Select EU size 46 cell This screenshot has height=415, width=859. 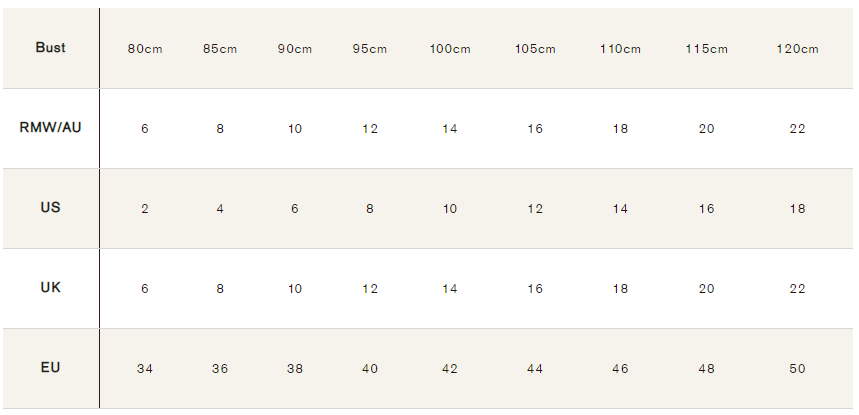tap(620, 369)
